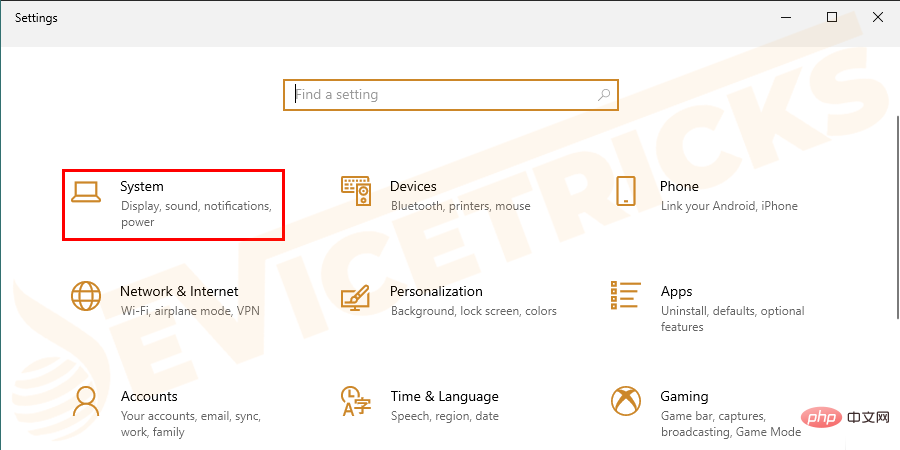Open the System settings label
This screenshot has height=450, width=900.
[142, 186]
